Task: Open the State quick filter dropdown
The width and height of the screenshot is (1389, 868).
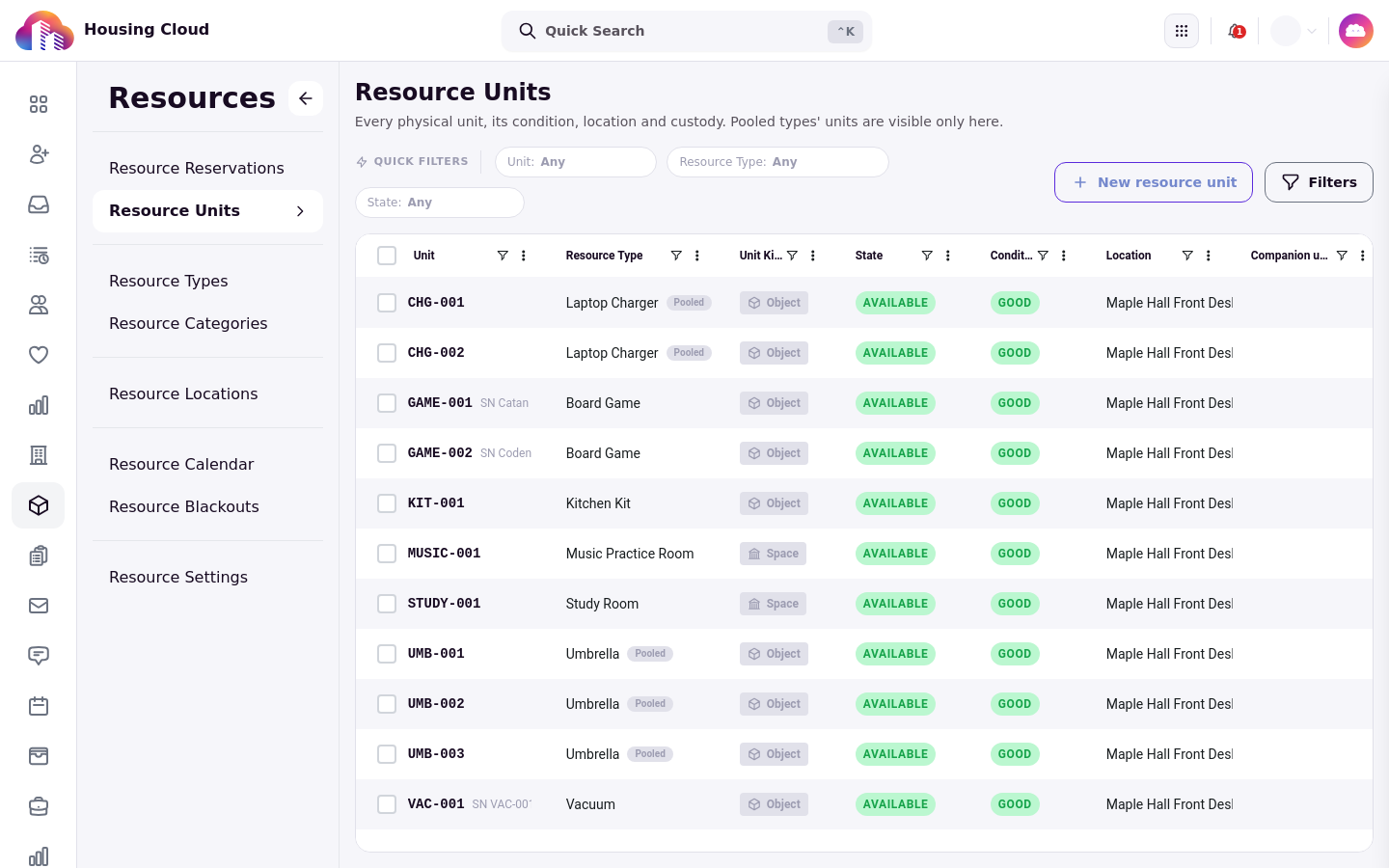Action: pyautogui.click(x=440, y=203)
